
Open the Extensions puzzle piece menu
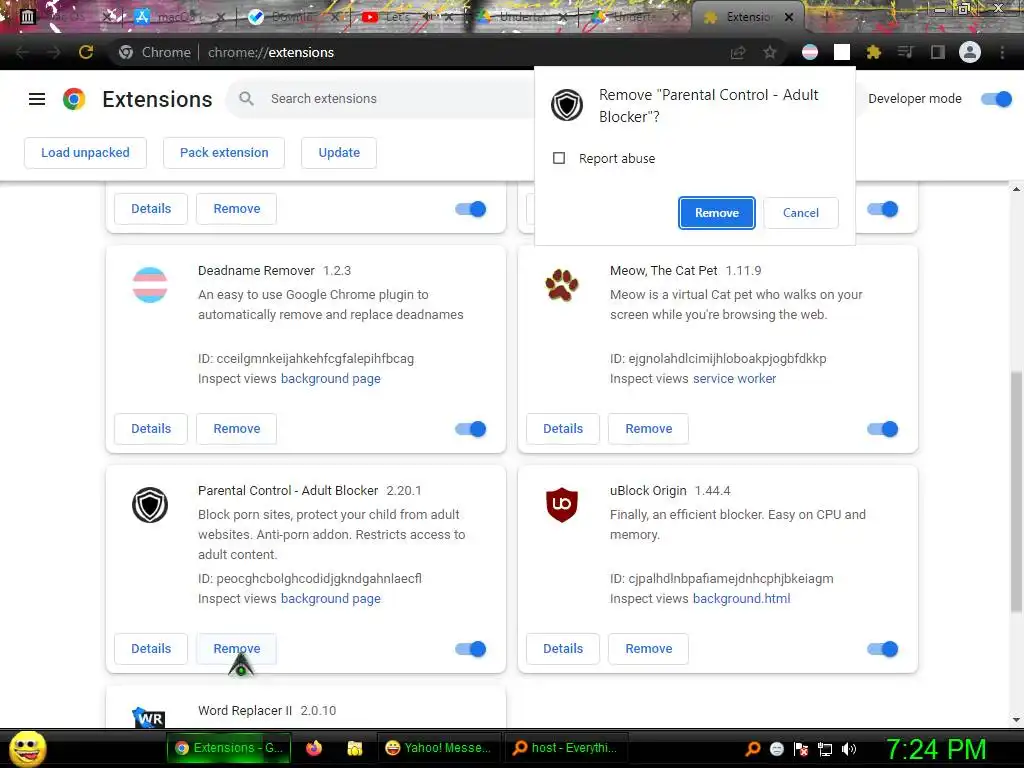[874, 52]
